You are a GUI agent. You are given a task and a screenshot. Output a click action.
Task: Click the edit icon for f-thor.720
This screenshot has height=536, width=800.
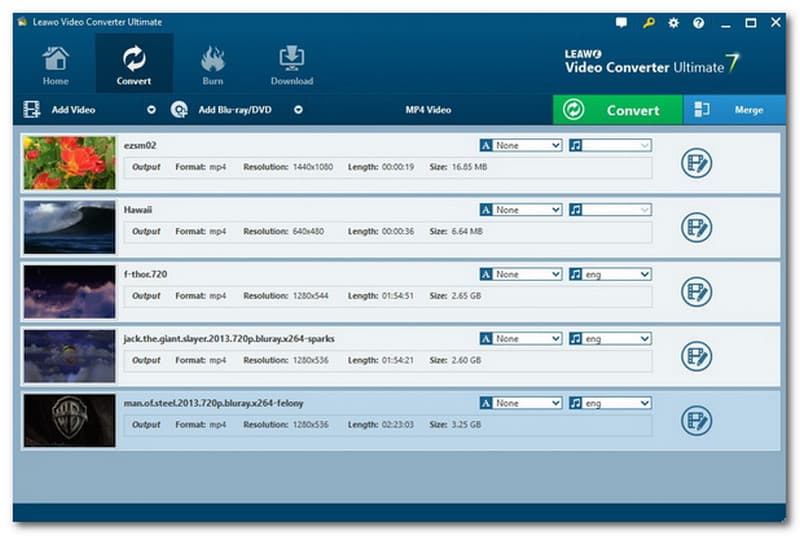[x=696, y=291]
